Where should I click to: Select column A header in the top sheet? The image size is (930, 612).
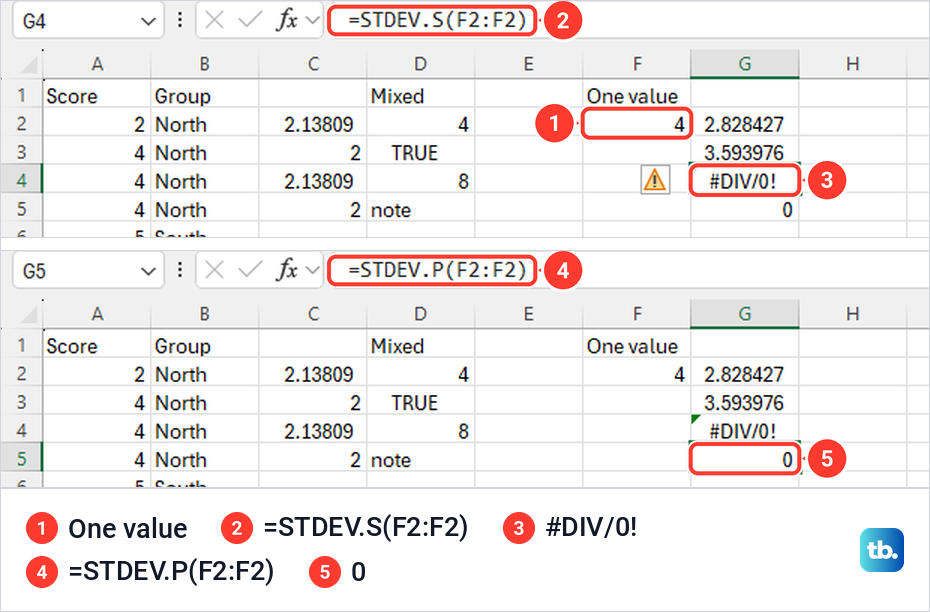point(97,64)
